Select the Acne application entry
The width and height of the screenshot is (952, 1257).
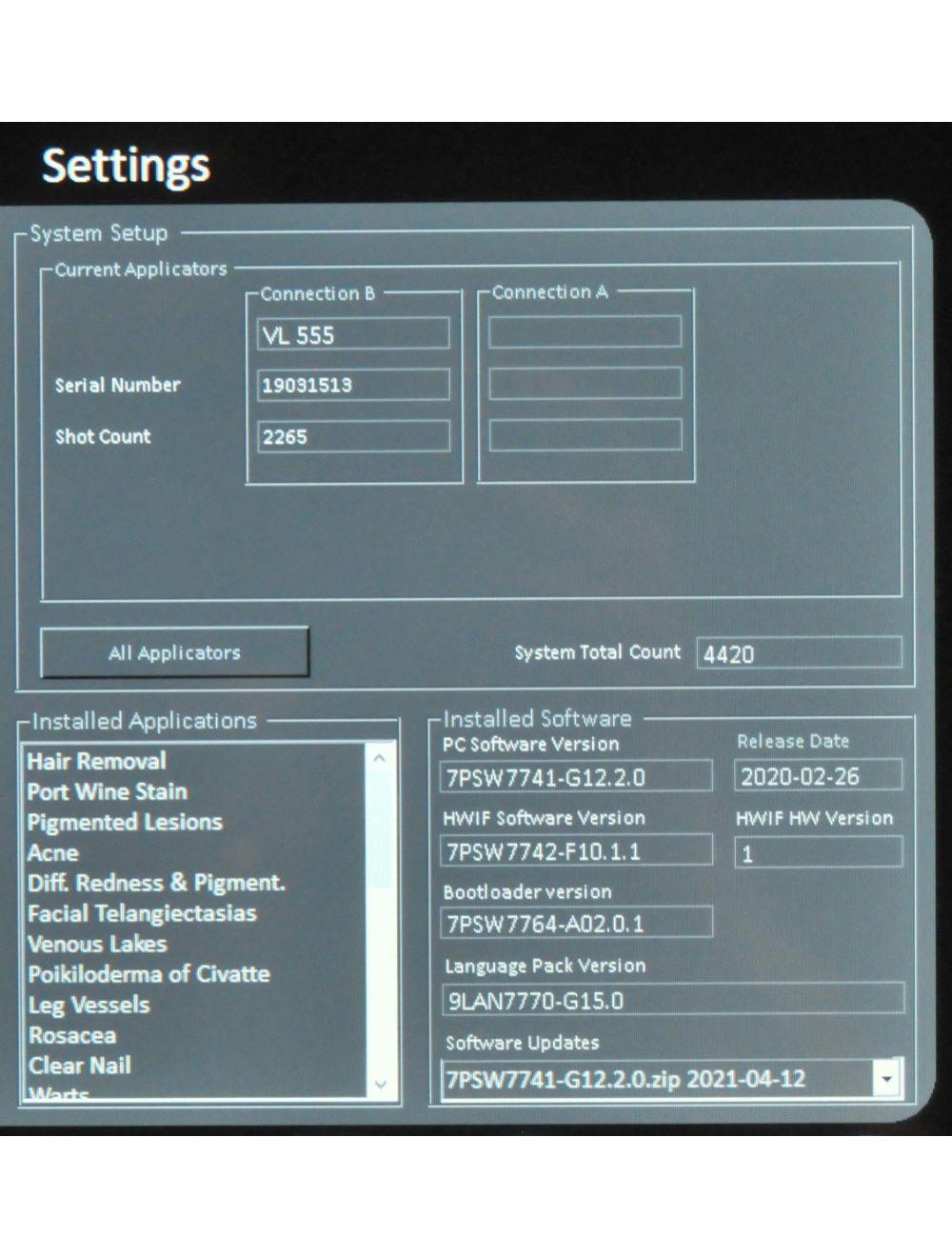[53, 852]
